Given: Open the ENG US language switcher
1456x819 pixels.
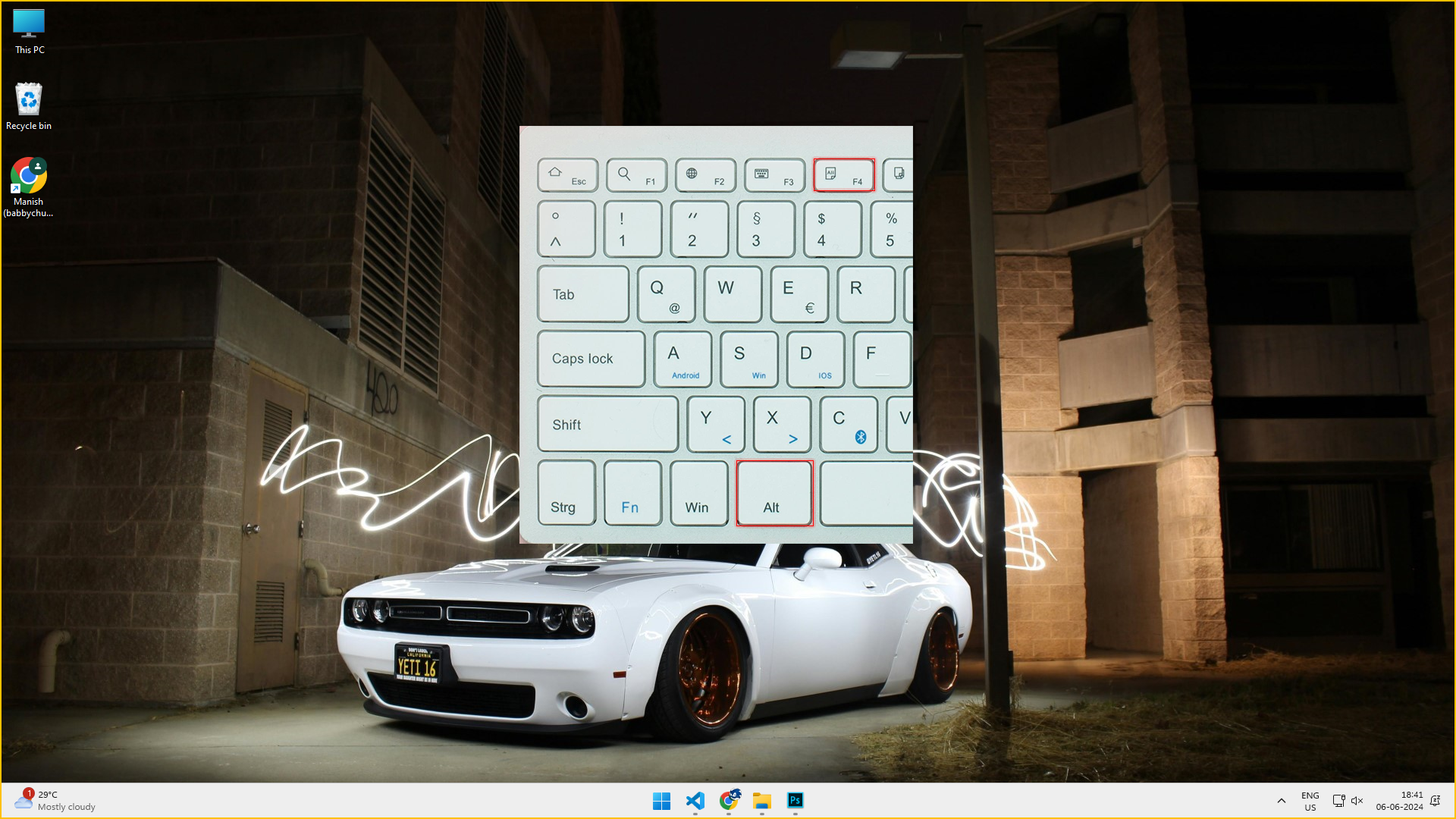Looking at the screenshot, I should tap(1310, 801).
